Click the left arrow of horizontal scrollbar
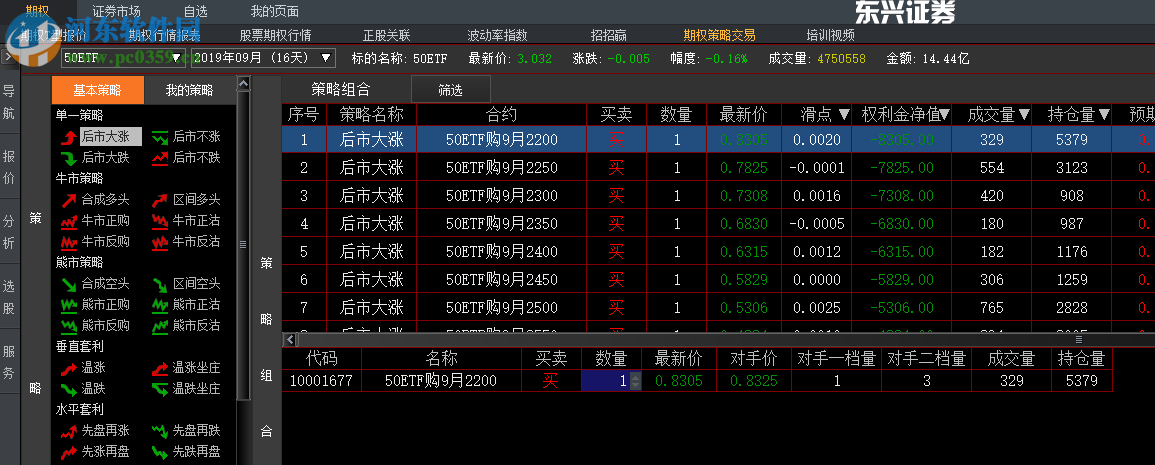The height and width of the screenshot is (465, 1155). pos(290,340)
